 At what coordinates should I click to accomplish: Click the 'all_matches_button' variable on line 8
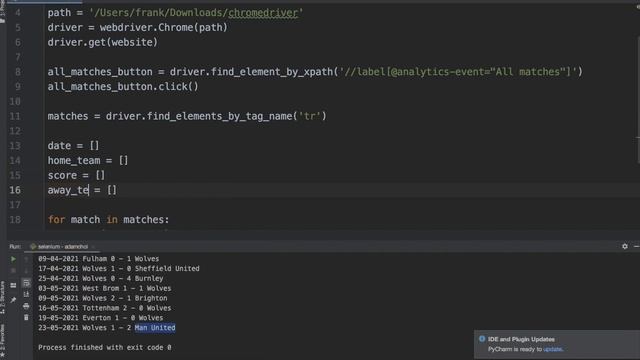(x=100, y=72)
